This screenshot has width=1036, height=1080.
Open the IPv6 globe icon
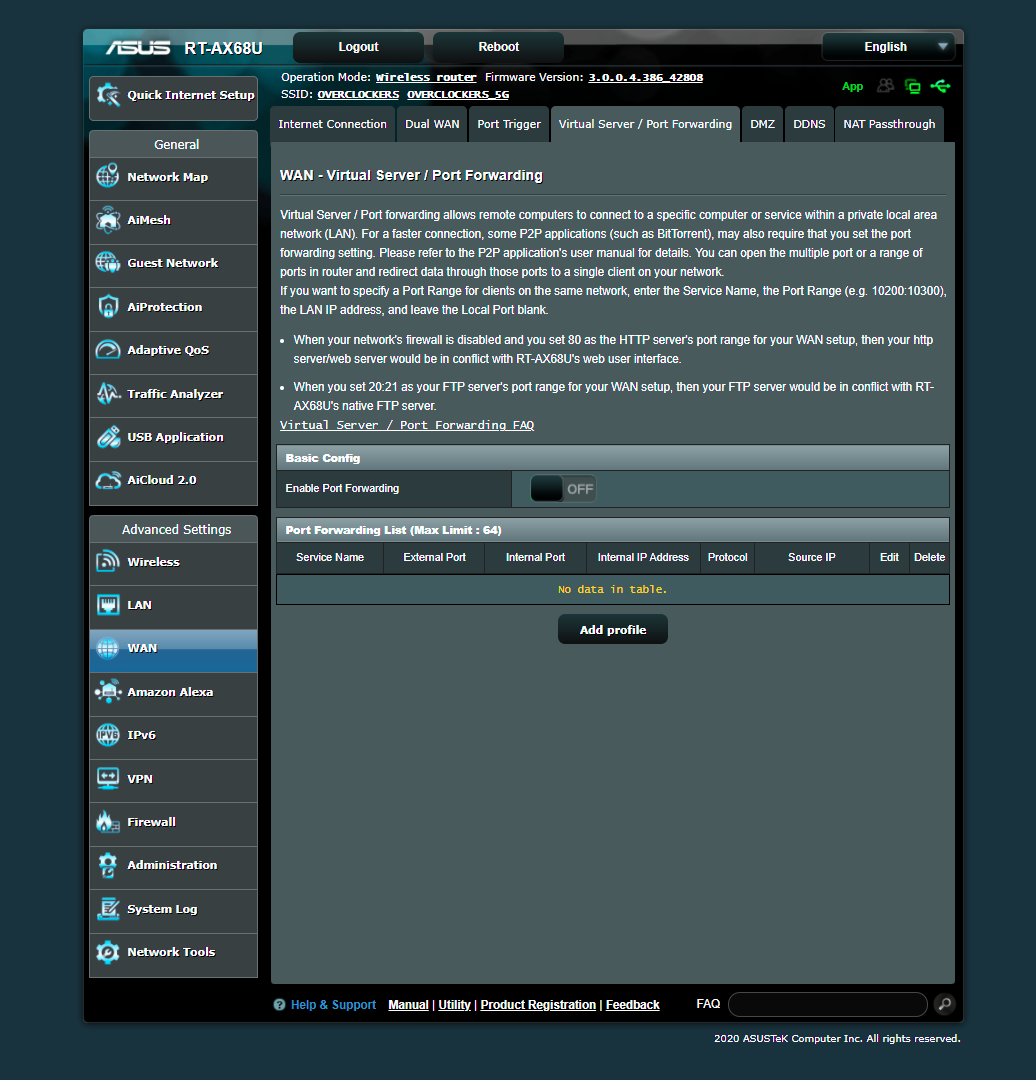107,735
